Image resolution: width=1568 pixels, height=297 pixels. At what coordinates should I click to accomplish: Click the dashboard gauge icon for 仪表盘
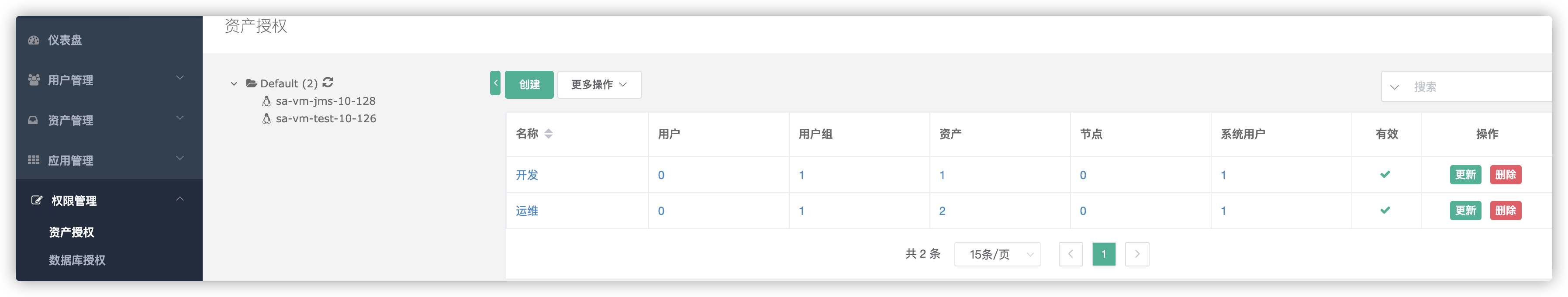34,40
